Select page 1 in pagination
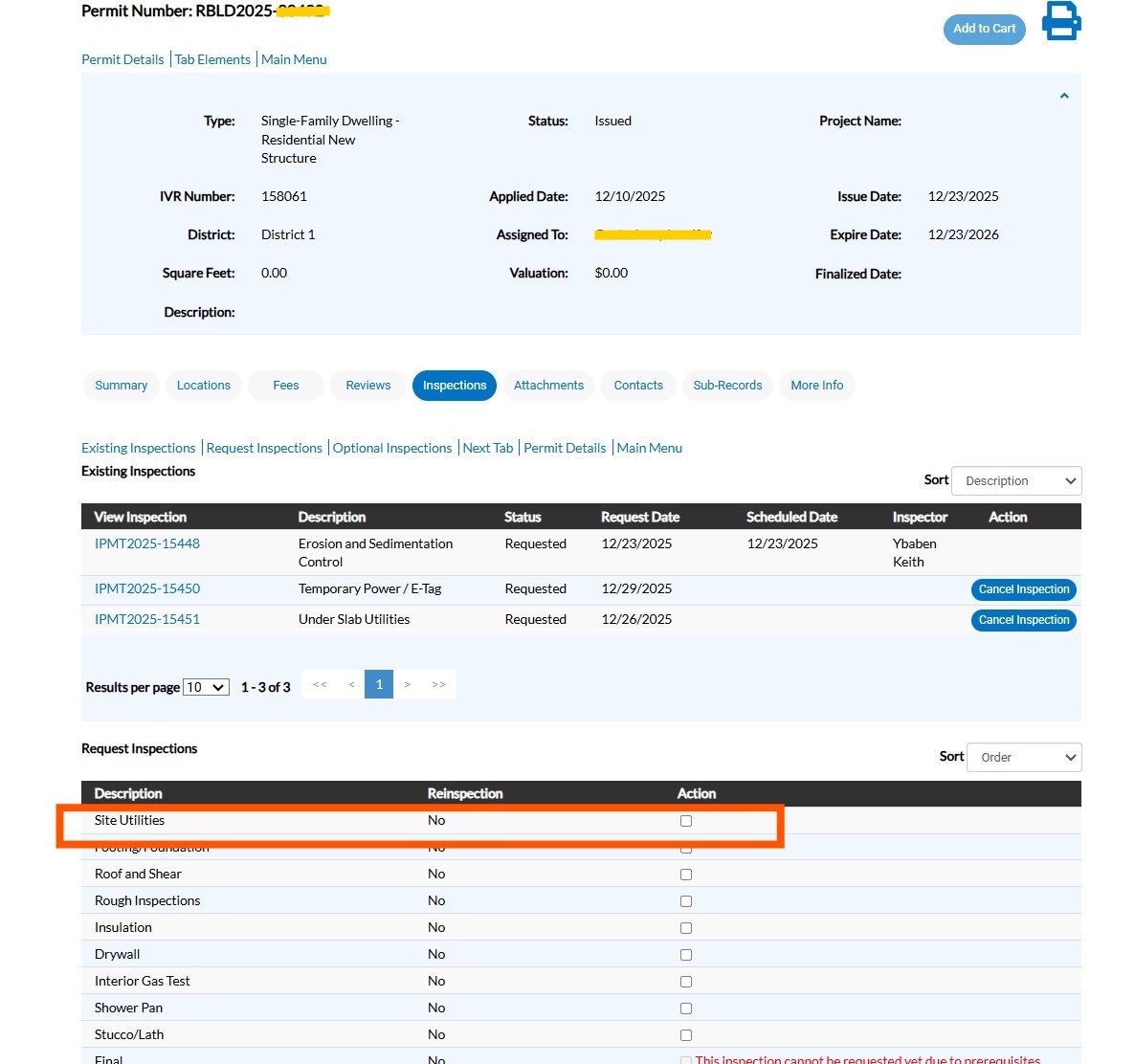The image size is (1135, 1064). 379,685
